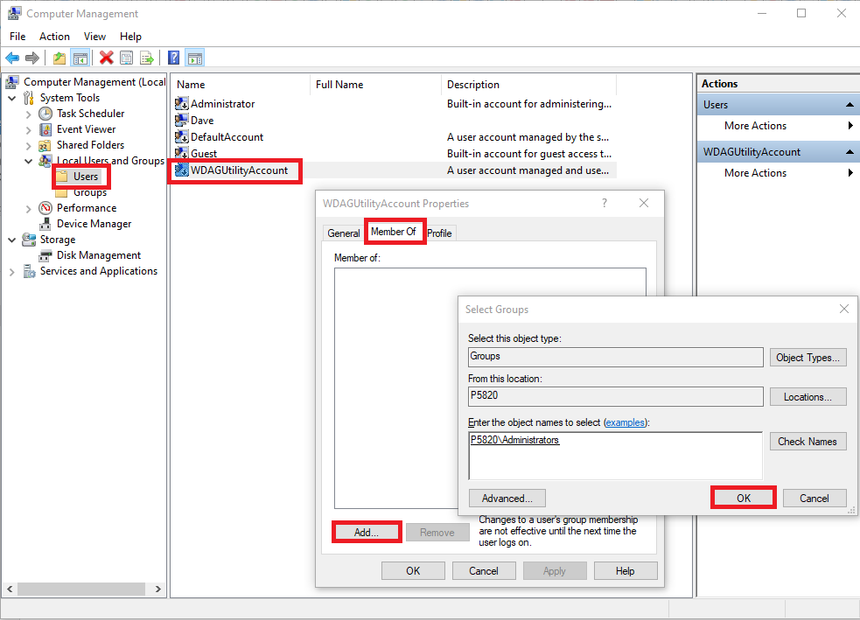Collapse the System Tools tree node
Screen dimensions: 860x620
[x=12, y=98]
